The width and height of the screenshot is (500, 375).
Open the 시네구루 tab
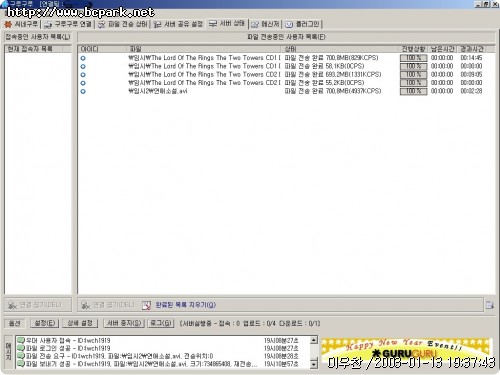click(22, 24)
